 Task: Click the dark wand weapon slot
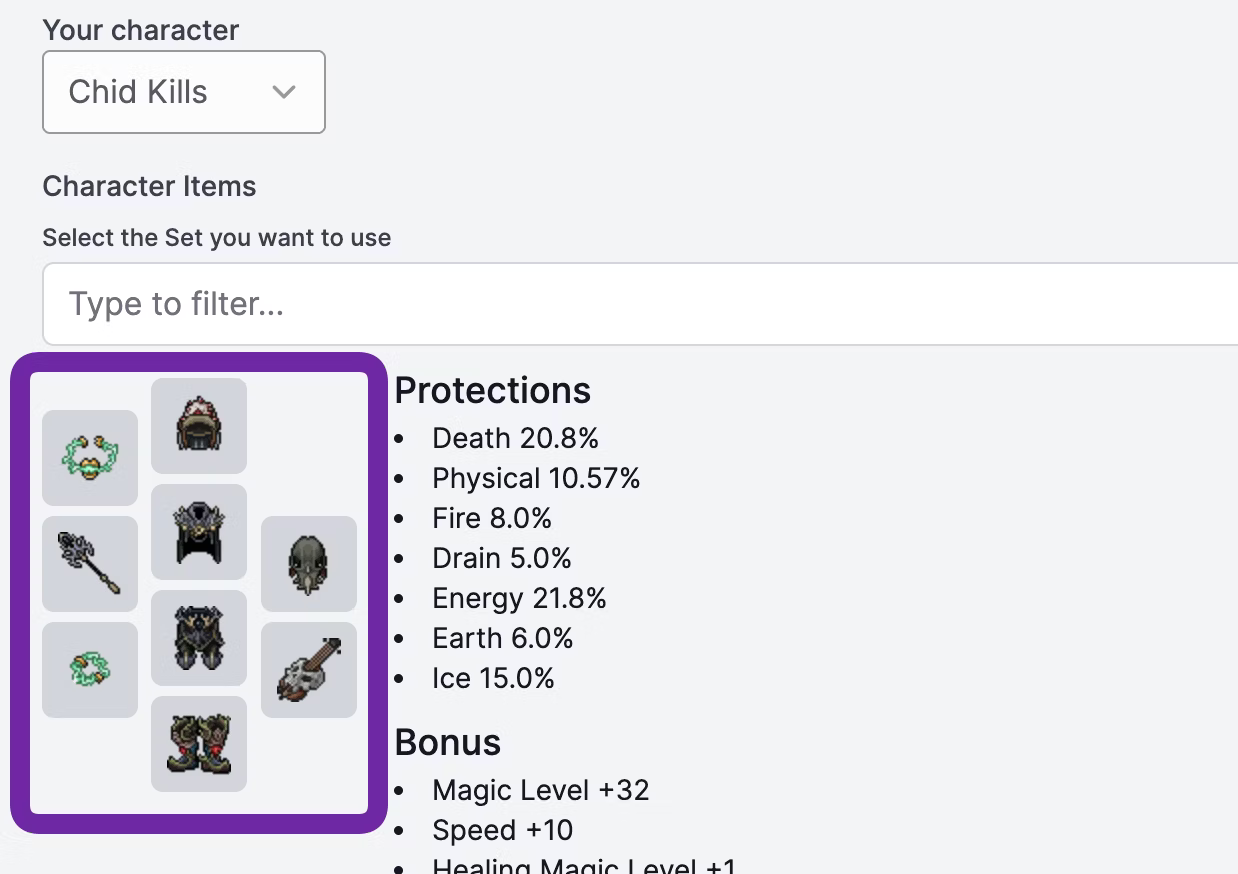[x=90, y=563]
